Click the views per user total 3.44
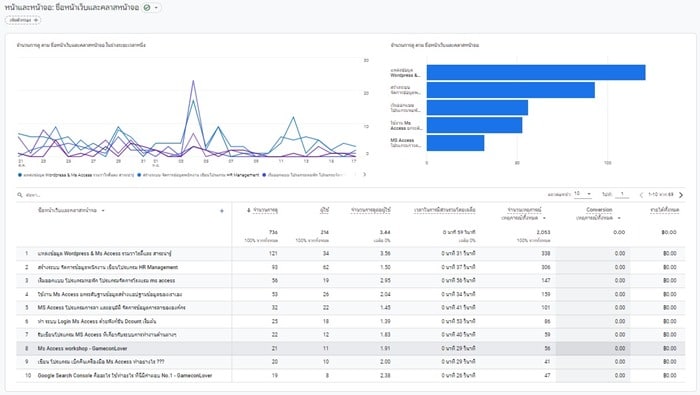The width and height of the screenshot is (700, 395). click(x=385, y=232)
